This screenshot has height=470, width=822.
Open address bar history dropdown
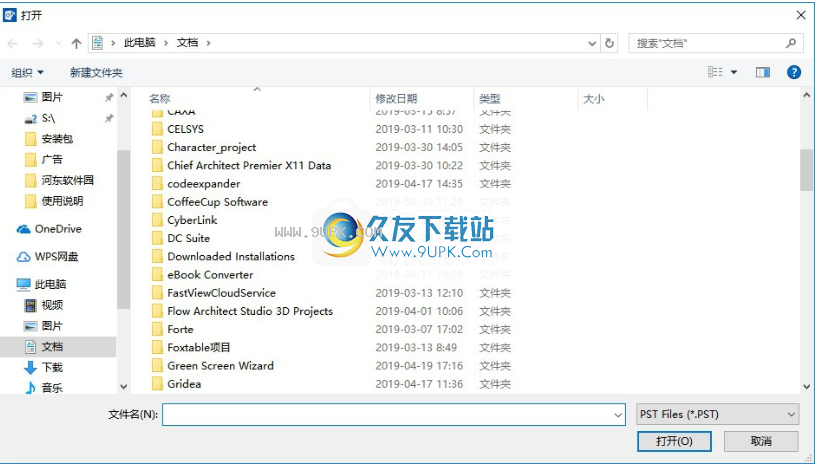click(x=592, y=43)
